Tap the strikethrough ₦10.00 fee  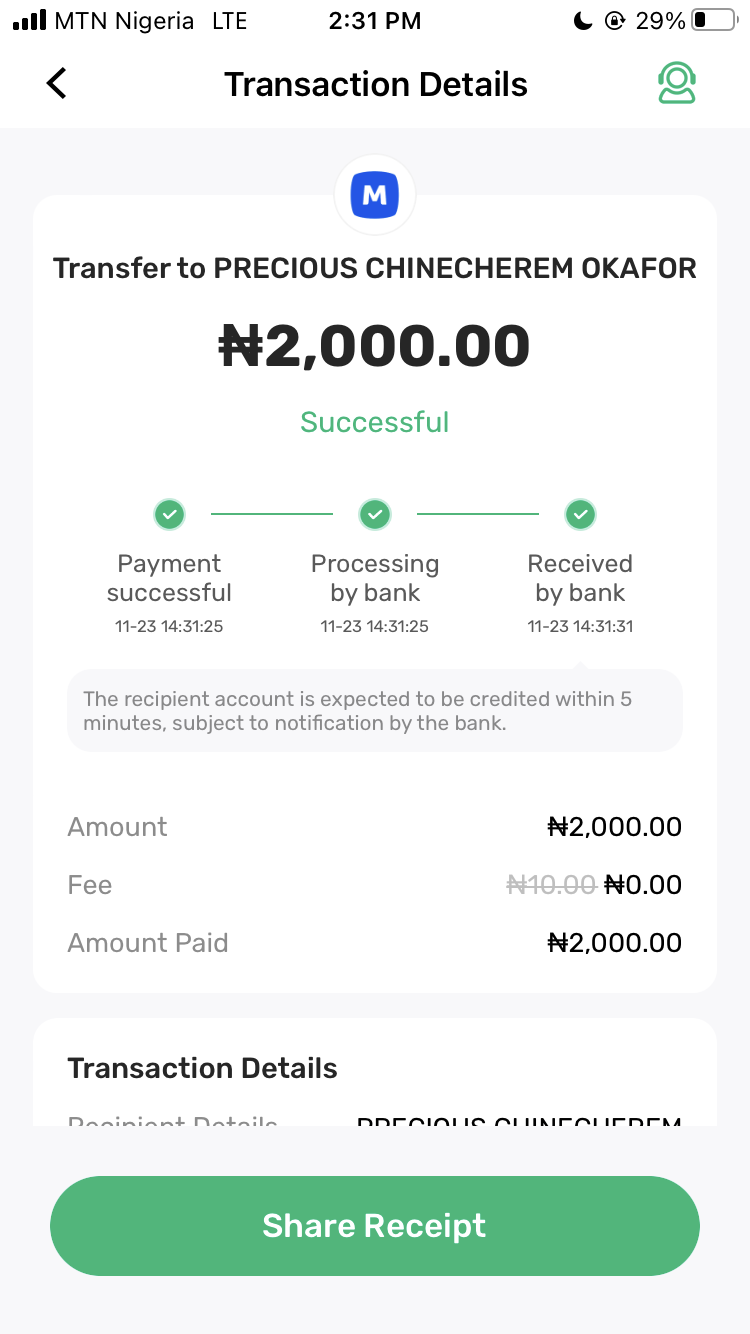coord(551,885)
